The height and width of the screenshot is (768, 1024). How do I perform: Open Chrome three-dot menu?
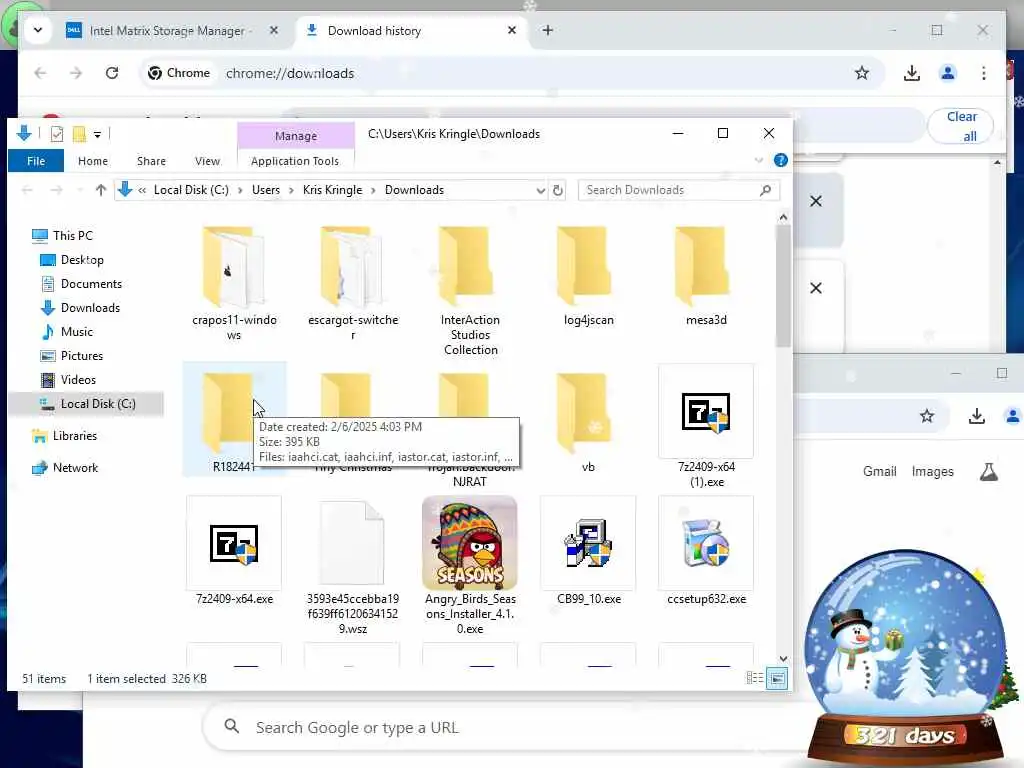984,73
